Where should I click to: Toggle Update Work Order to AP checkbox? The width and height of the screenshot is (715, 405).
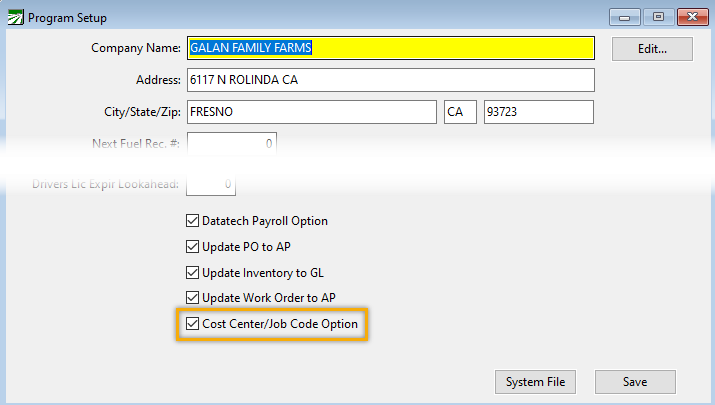click(193, 298)
